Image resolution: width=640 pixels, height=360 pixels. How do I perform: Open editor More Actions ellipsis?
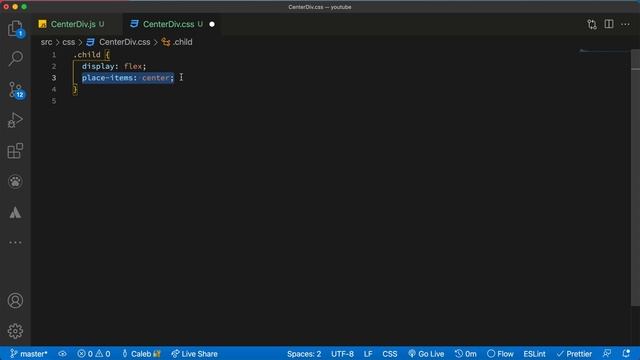[x=625, y=24]
